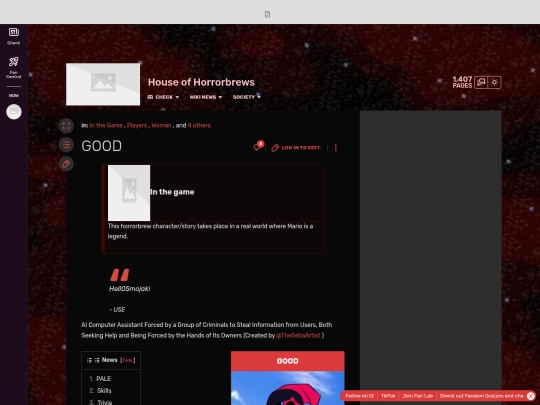
Task: Expand page to full width
Action: pyautogui.click(x=66, y=126)
